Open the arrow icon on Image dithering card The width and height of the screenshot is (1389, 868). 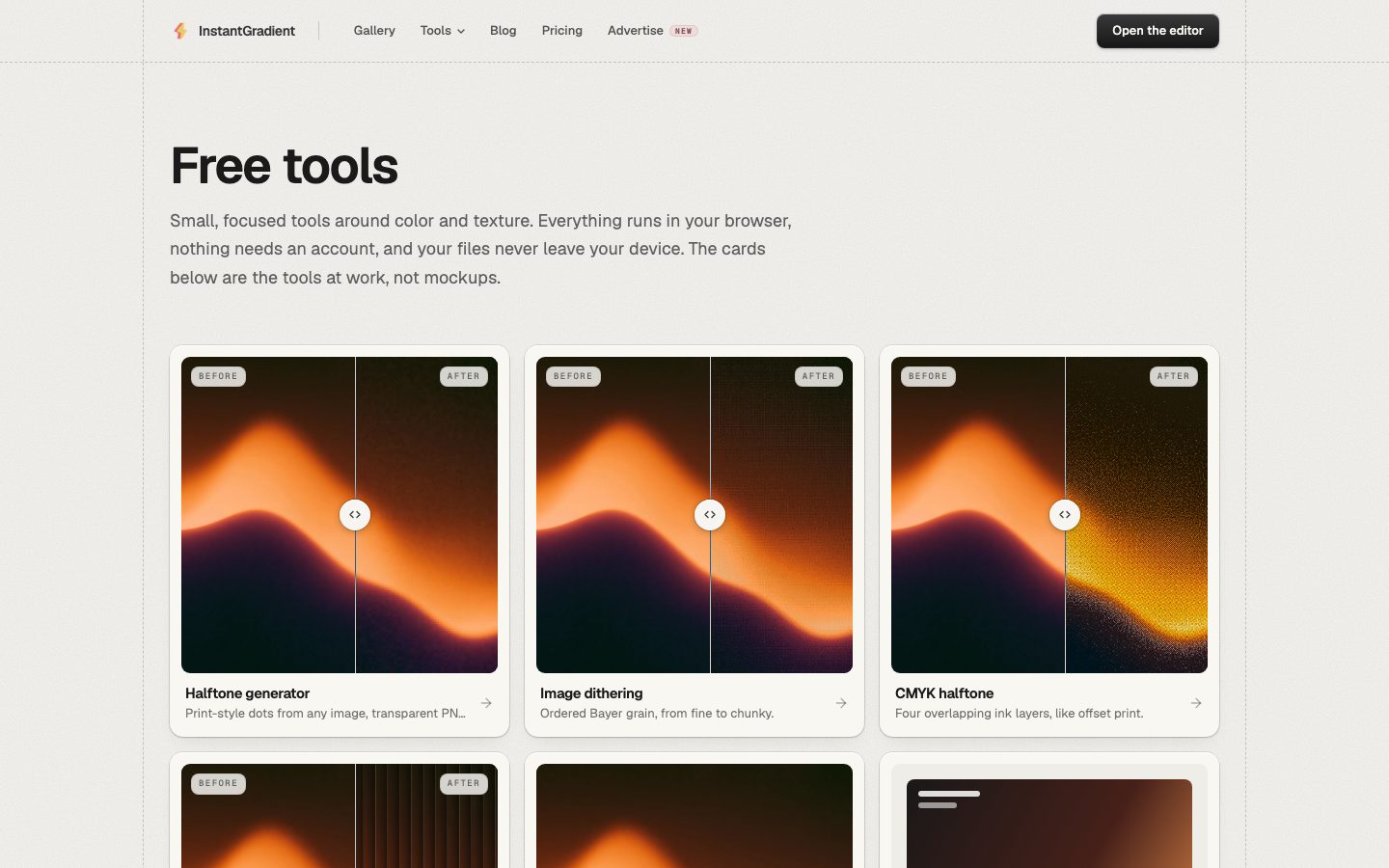click(x=841, y=703)
